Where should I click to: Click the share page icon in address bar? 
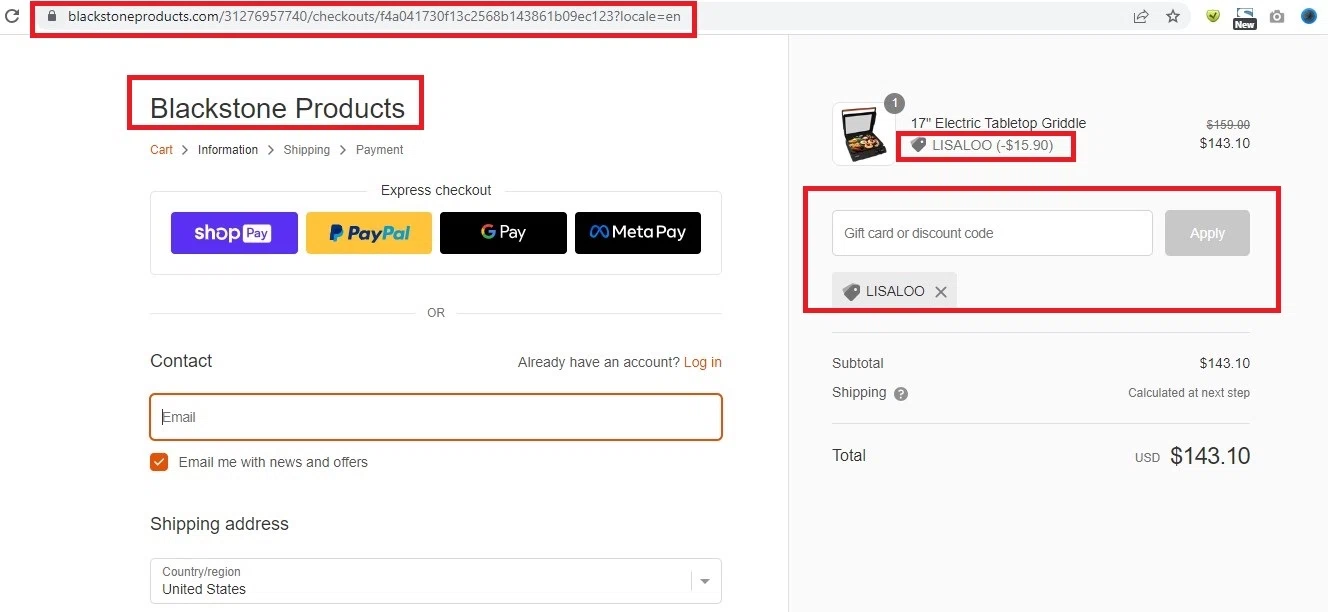point(1141,17)
